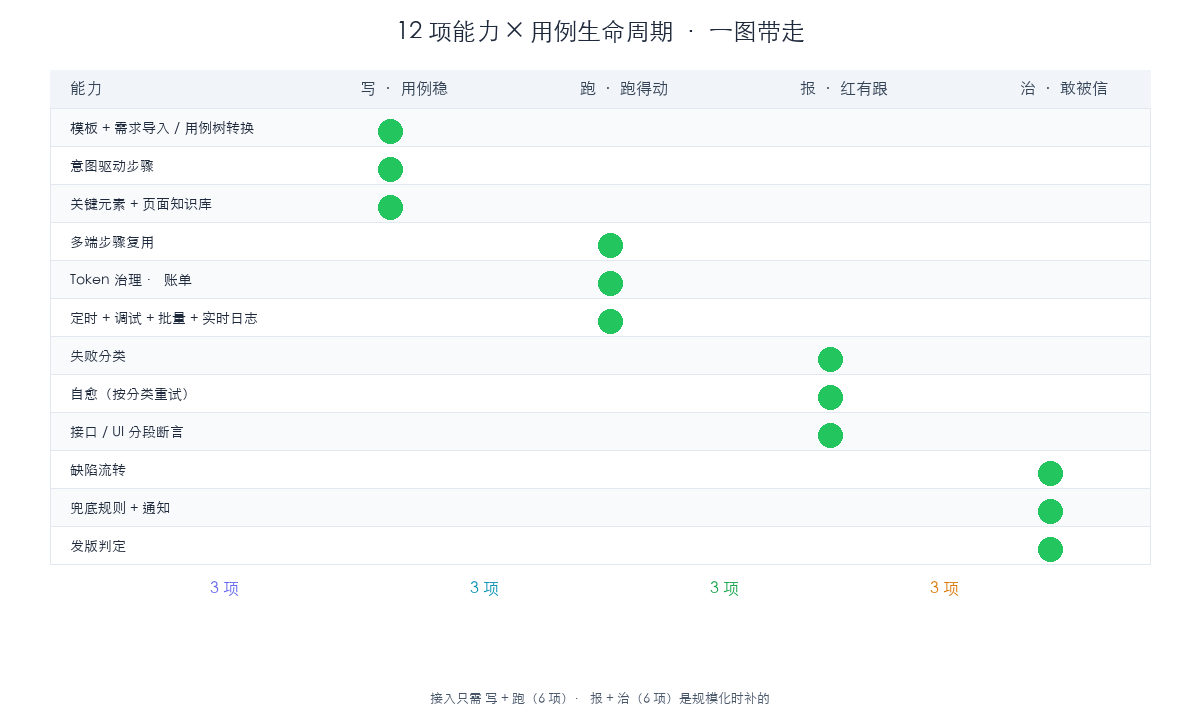Click the green dot in the 多端步骤复用 row
The width and height of the screenshot is (1200, 720).
[x=610, y=245]
